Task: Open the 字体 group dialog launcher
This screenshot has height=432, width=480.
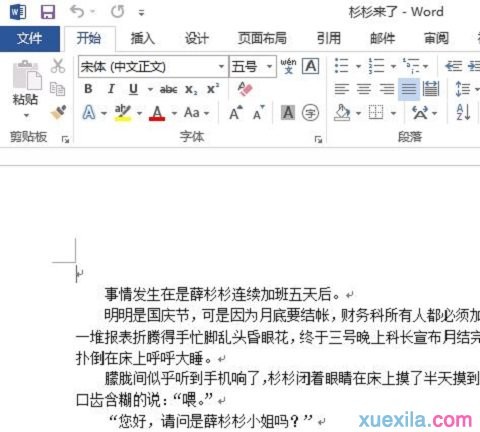Action: tap(318, 140)
